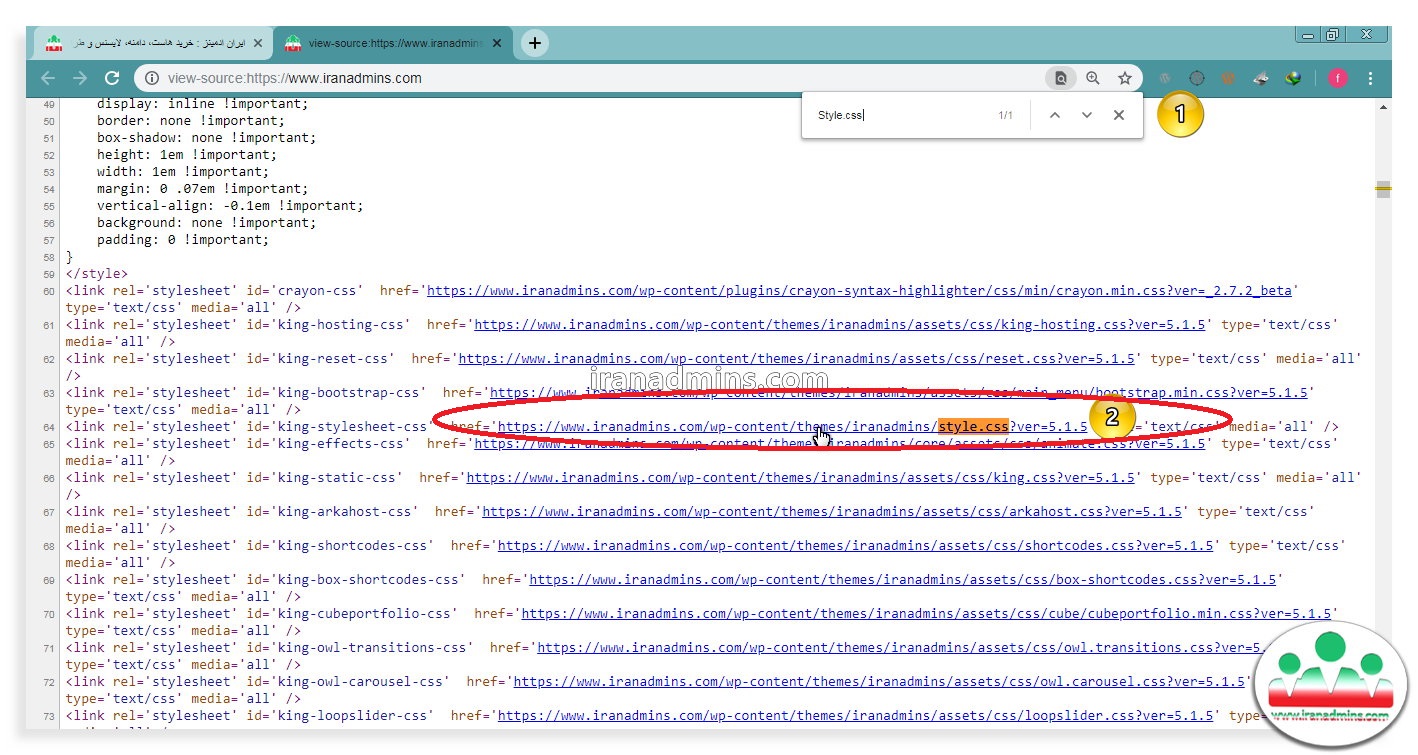Jump to previous find result
This screenshot has height=755, width=1418.
coord(1054,115)
